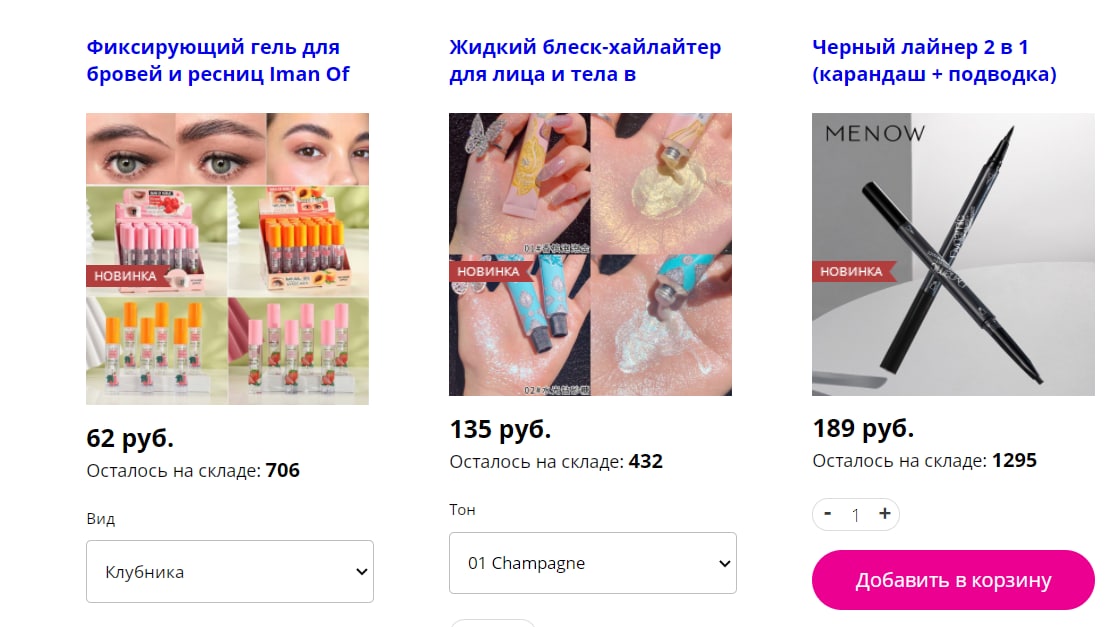The height and width of the screenshot is (627, 1119).
Task: Click the НОВИНКА badge on MENOW liner
Action: coord(851,271)
